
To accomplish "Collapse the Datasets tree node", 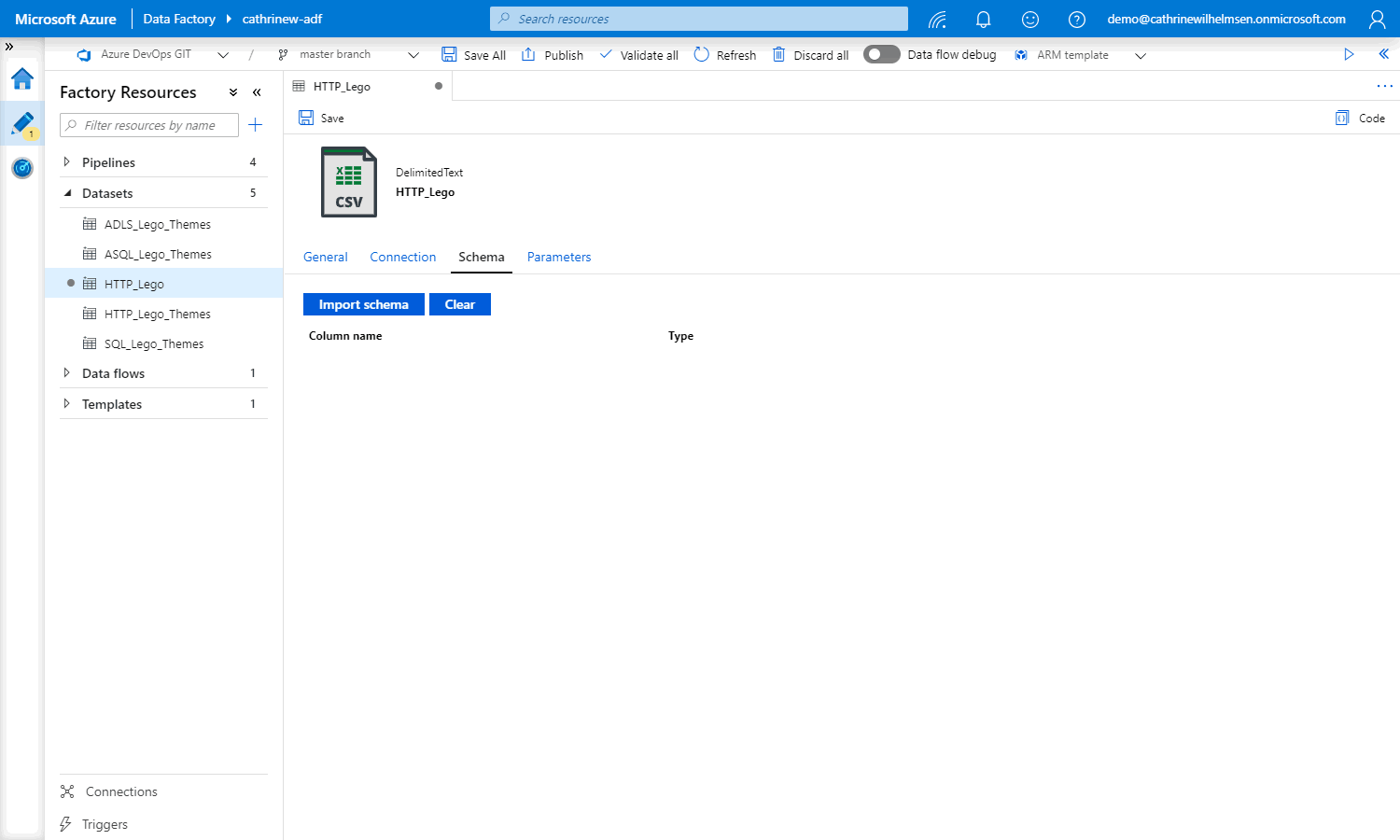I will (x=66, y=193).
